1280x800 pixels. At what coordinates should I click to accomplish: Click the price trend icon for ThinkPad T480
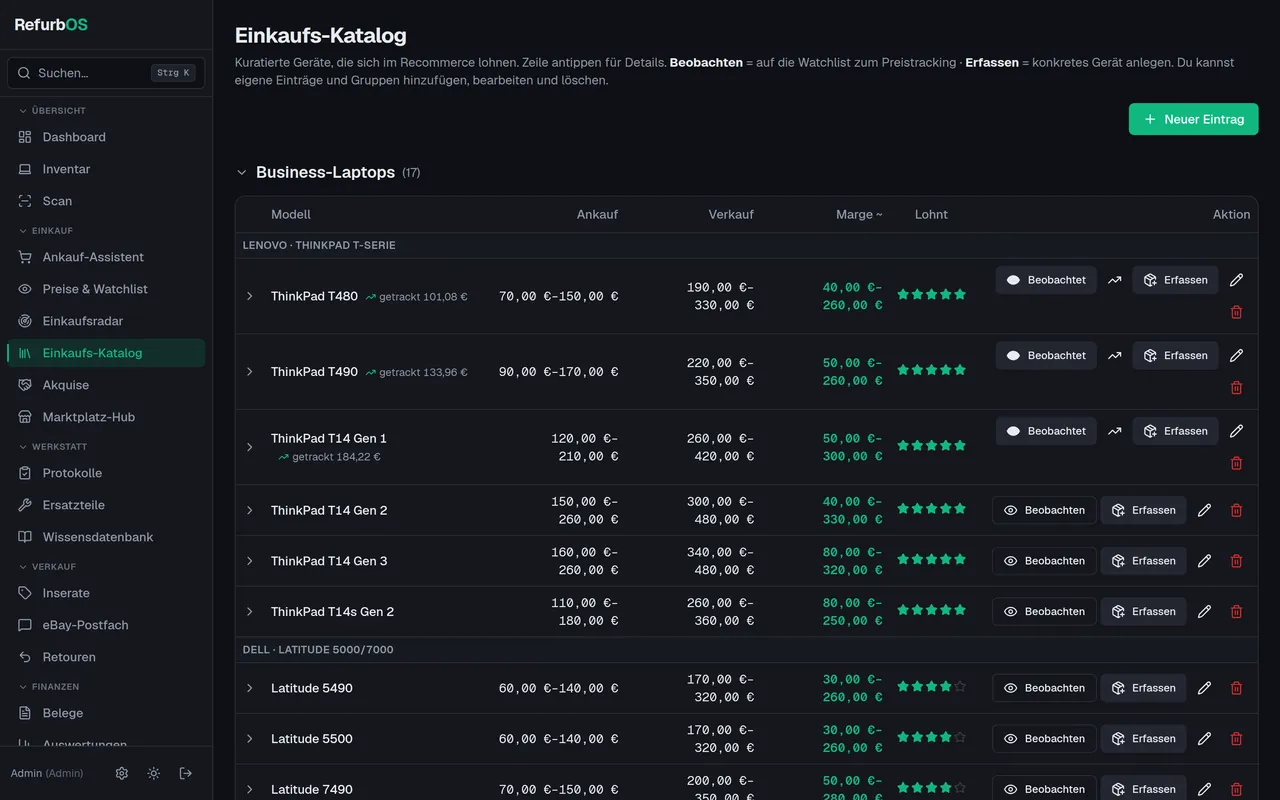[1114, 280]
